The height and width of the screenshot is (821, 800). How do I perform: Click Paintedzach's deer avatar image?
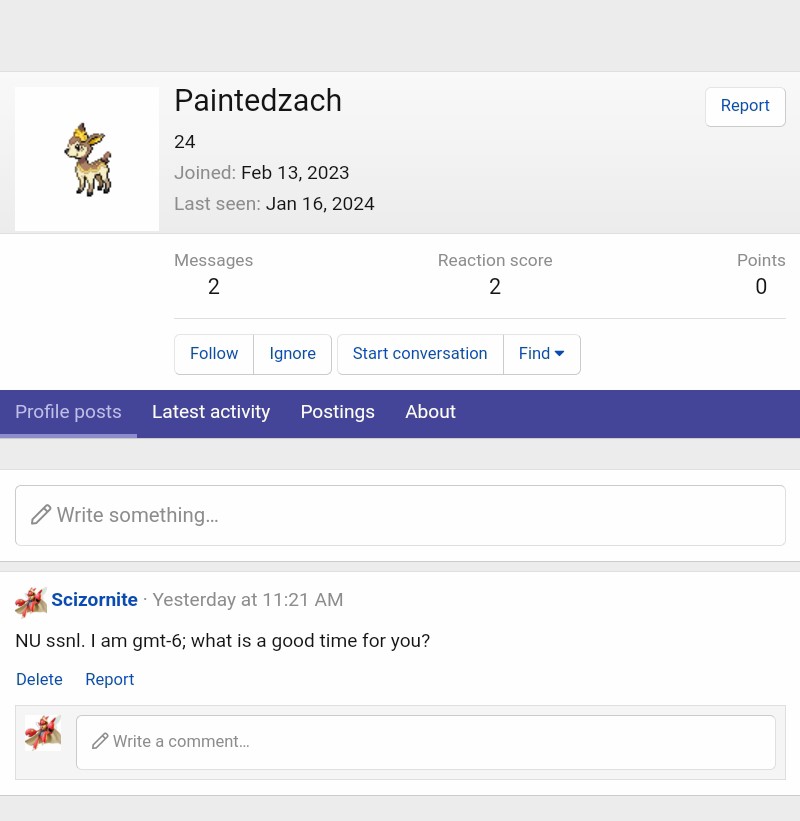(x=87, y=159)
